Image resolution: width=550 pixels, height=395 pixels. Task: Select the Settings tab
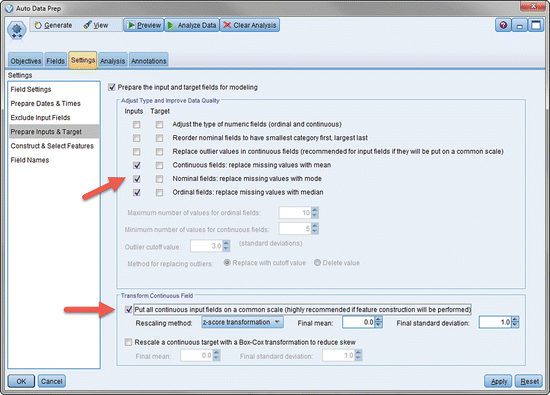coord(83,60)
